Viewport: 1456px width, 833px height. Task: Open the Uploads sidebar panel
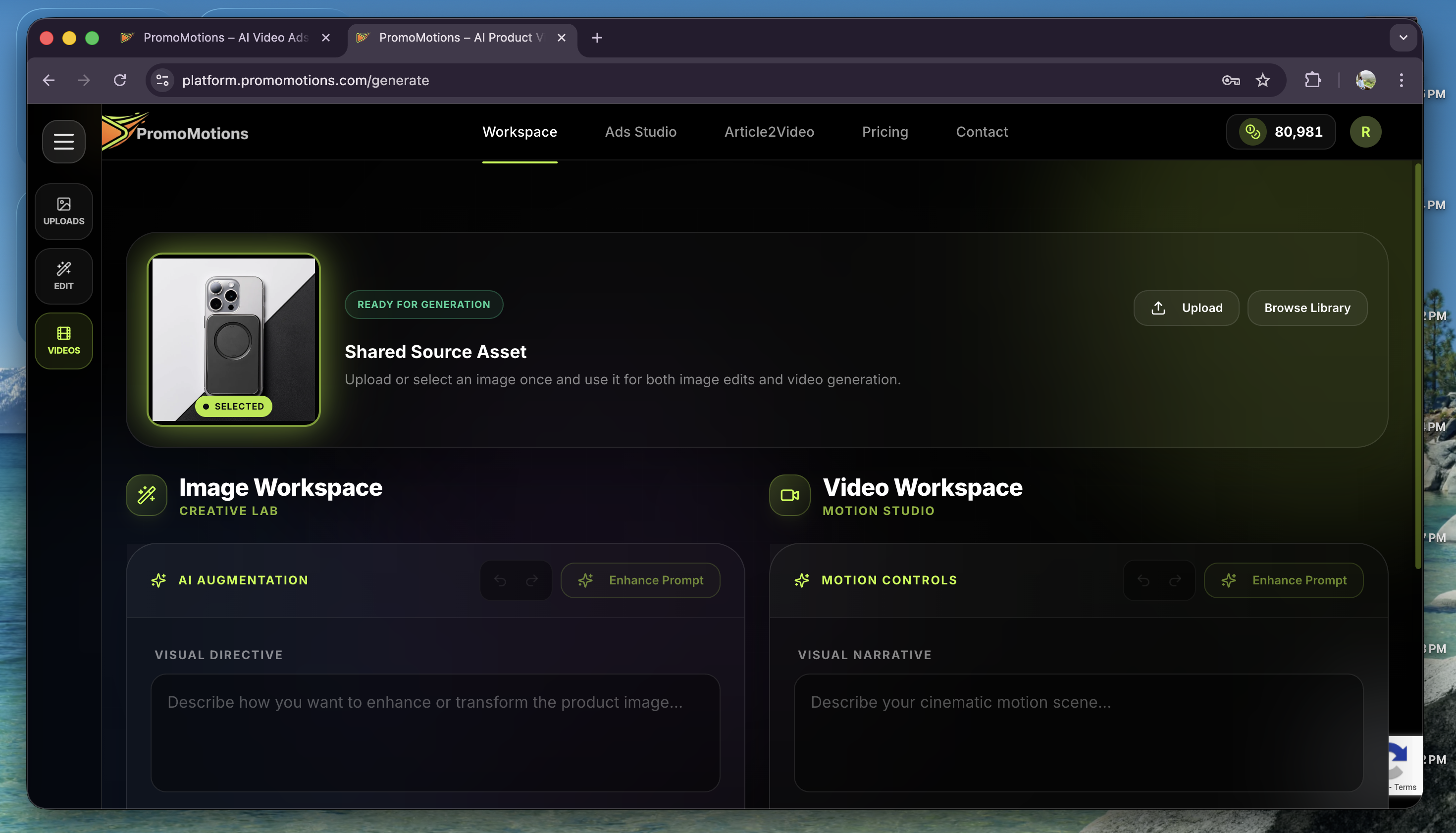63,211
